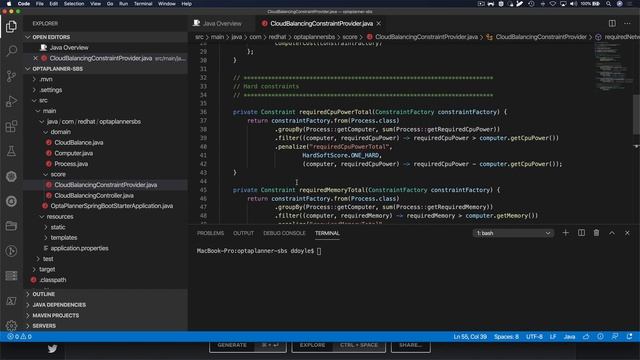Open the Test flask view
The height and width of the screenshot is (360, 640).
(x=11, y=151)
